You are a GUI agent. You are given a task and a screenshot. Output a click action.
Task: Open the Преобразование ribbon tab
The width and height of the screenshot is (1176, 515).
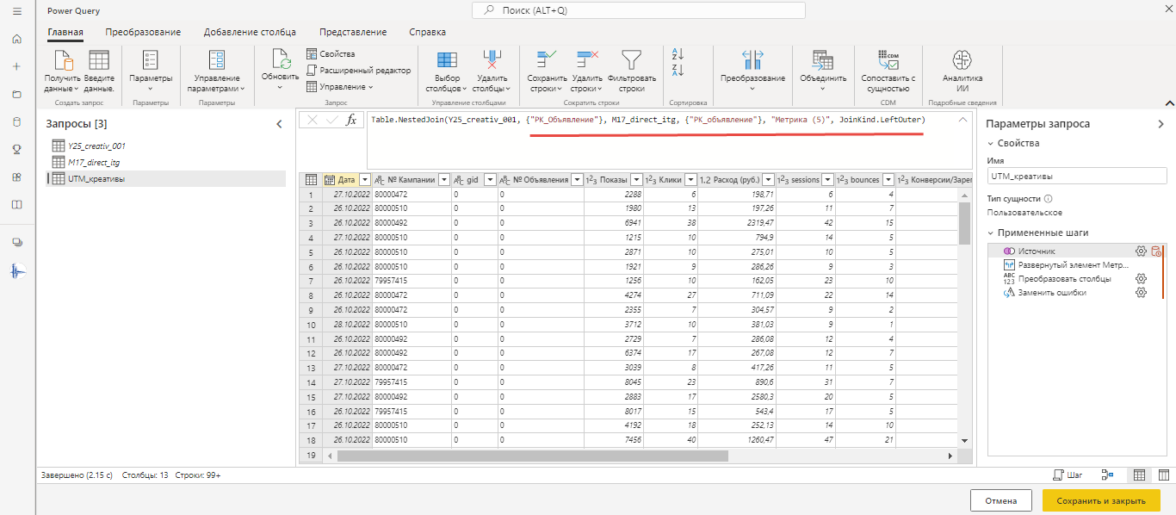click(143, 32)
